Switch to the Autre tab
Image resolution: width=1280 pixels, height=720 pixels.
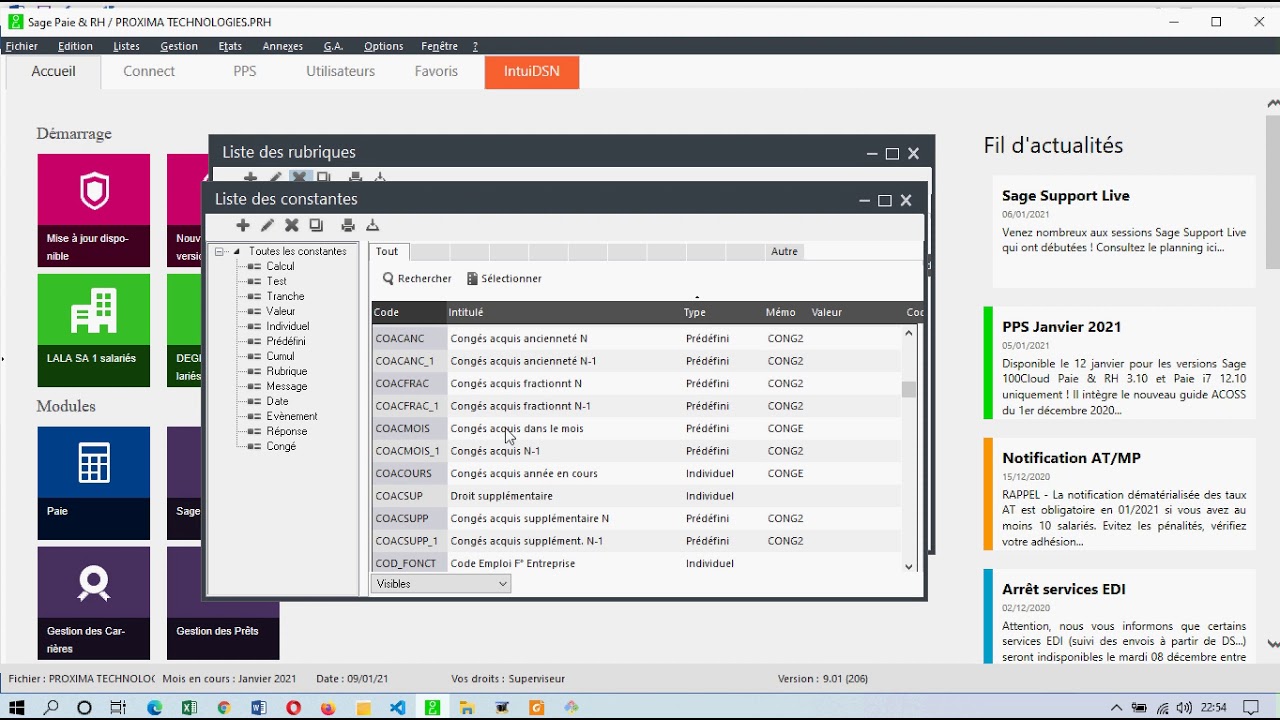pyautogui.click(x=785, y=252)
